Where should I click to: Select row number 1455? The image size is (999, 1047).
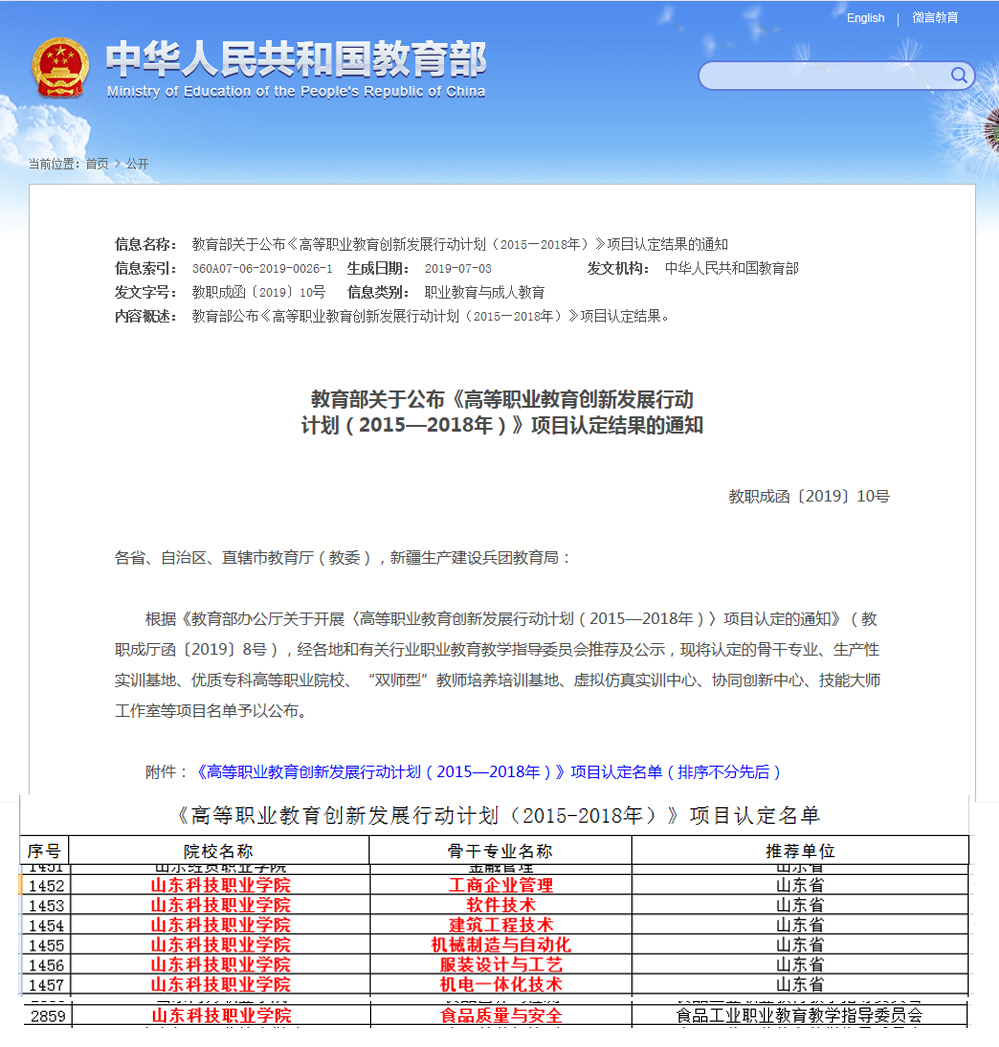(x=46, y=946)
